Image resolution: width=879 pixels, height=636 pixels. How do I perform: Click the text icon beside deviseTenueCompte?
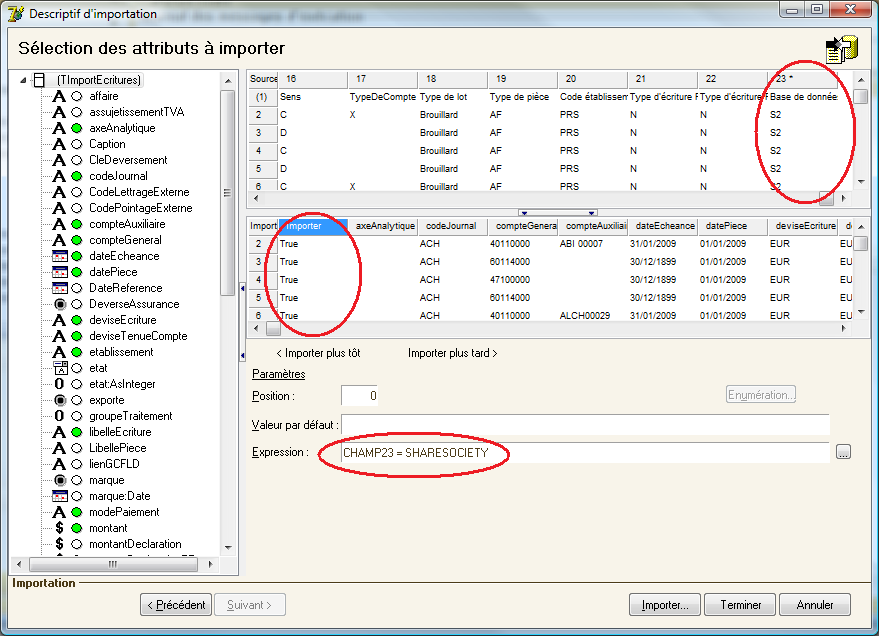point(59,336)
